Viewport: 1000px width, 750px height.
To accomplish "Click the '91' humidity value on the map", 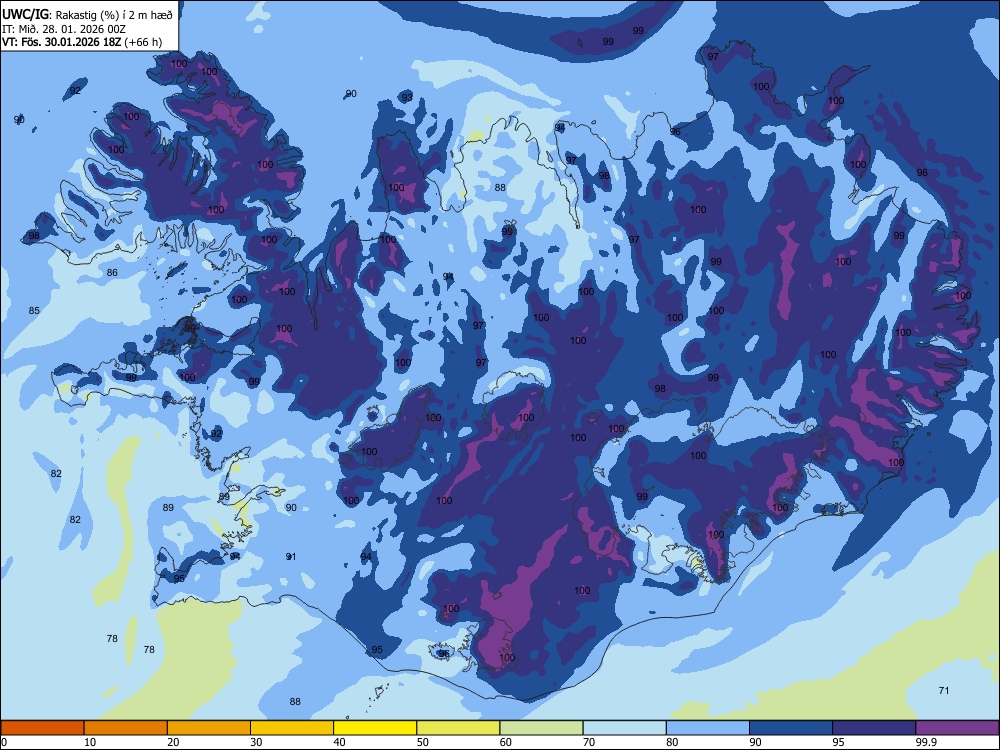I will point(291,557).
